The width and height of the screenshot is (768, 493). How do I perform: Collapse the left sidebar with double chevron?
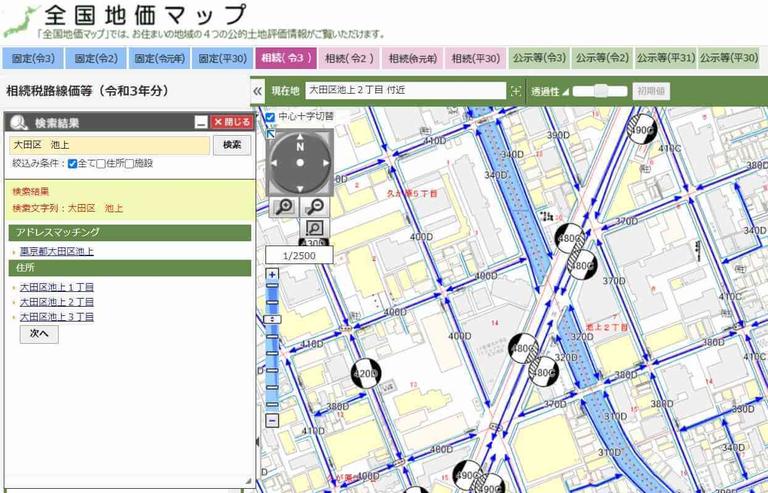coord(258,91)
